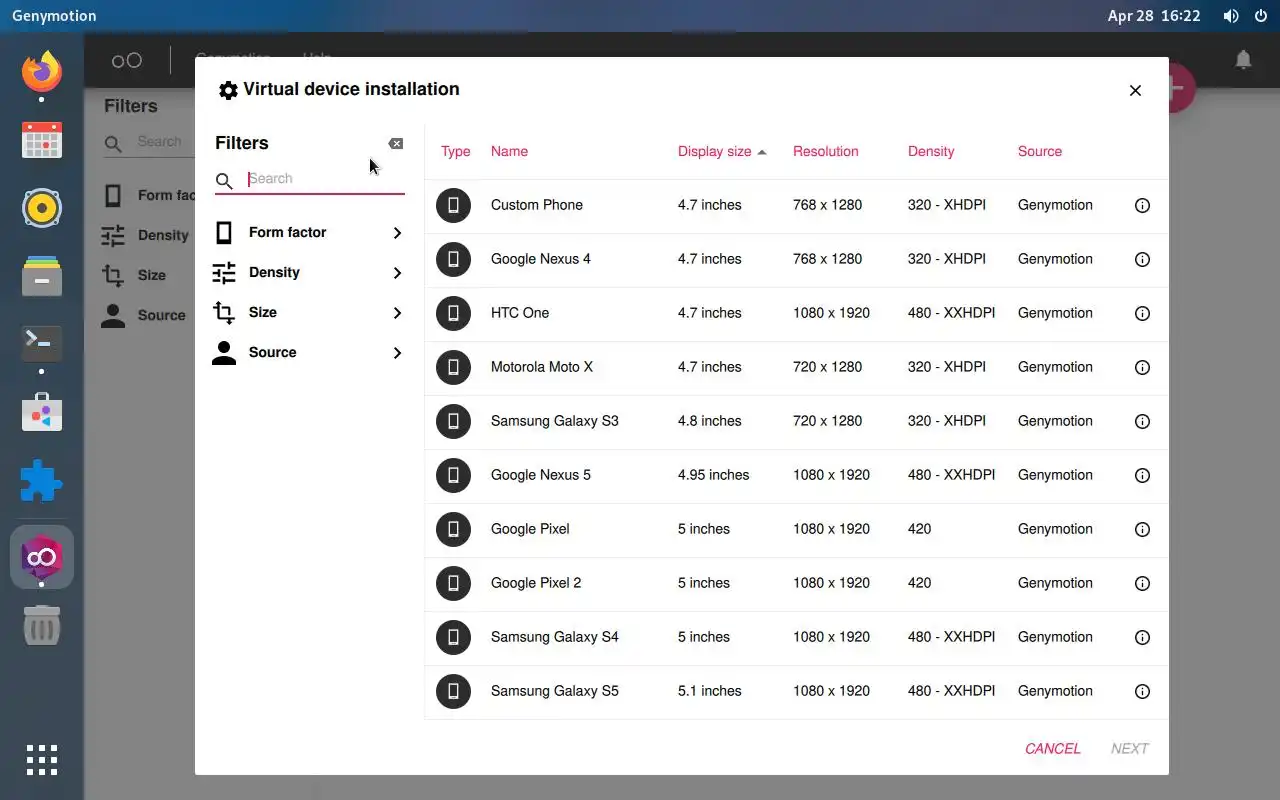The image size is (1280, 800).
Task: Clear filters with the backspace icon
Action: pyautogui.click(x=396, y=143)
